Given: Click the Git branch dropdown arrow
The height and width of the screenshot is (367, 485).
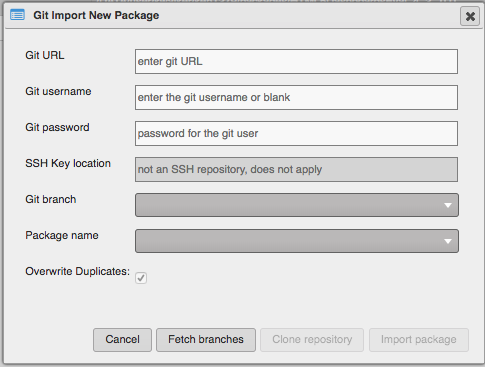Looking at the screenshot, I should 448,205.
